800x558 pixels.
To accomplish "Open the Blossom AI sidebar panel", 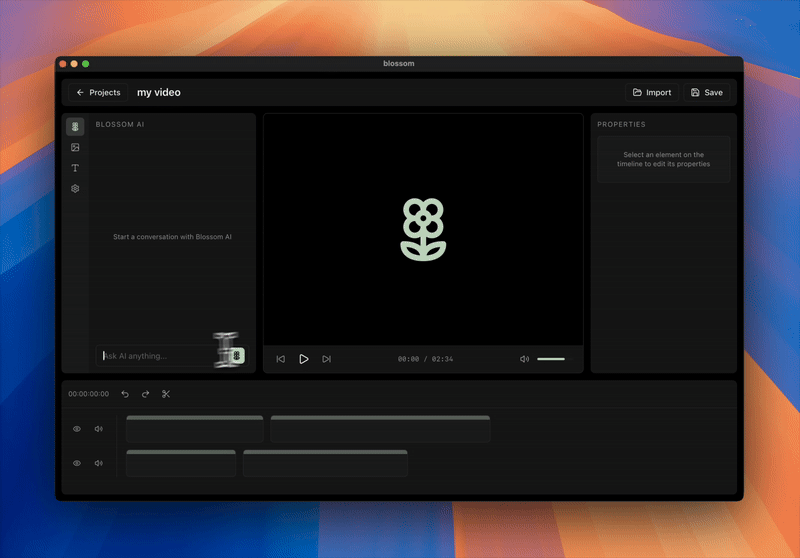I will coord(75,127).
